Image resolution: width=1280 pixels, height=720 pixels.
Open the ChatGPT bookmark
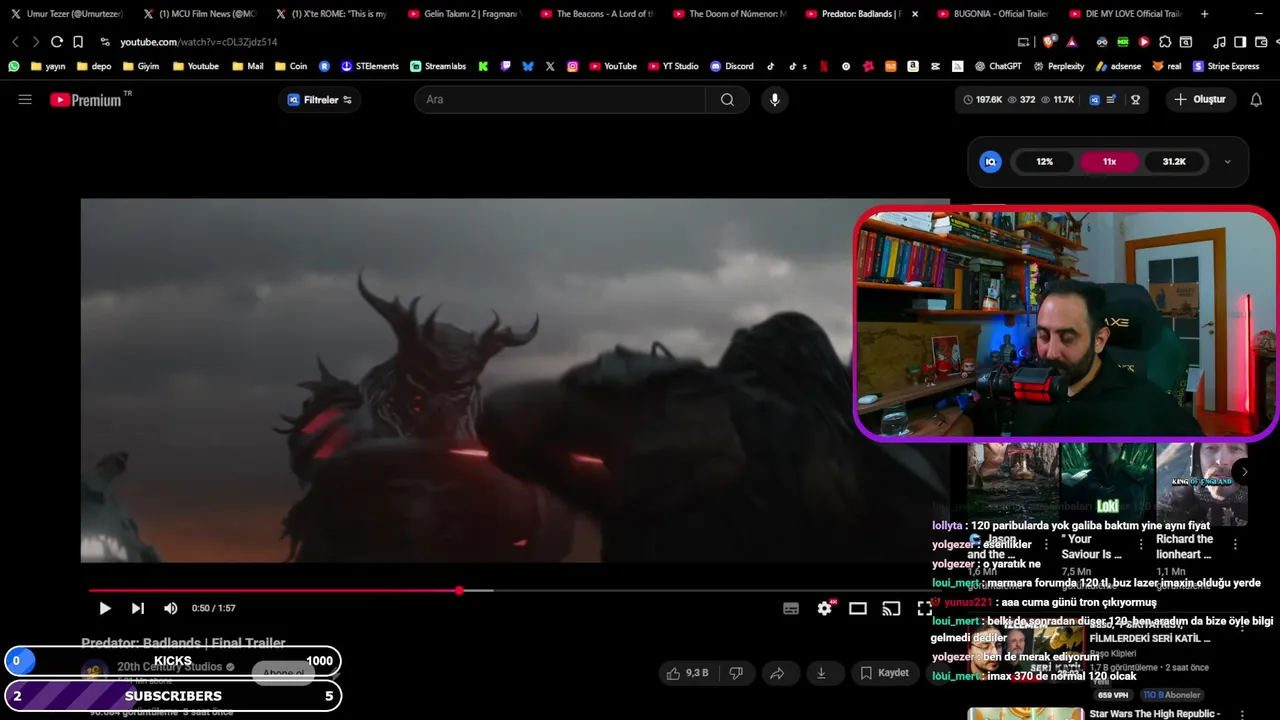(998, 66)
